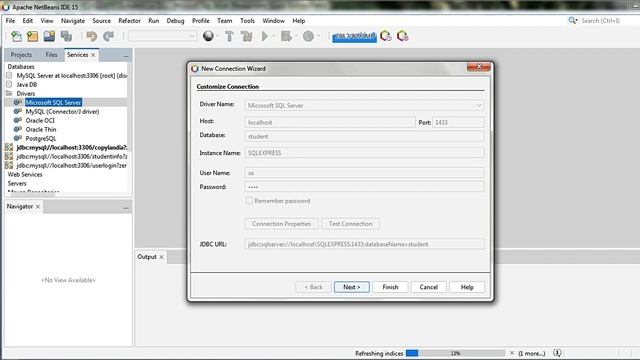Open the Edit menu
Viewport: 640px width, 360px height.
coord(28,21)
